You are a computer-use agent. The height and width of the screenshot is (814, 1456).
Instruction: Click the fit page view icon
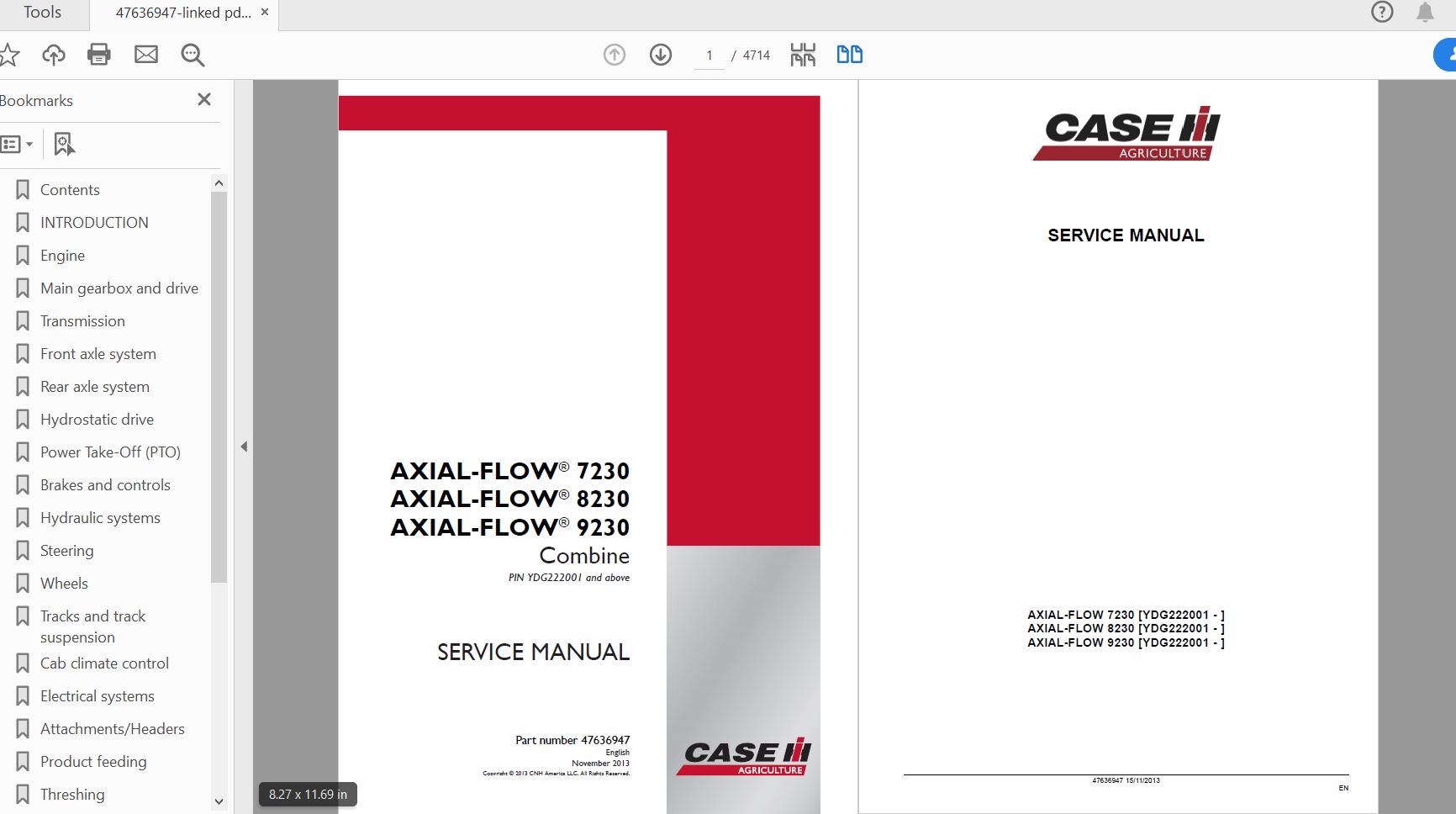803,55
